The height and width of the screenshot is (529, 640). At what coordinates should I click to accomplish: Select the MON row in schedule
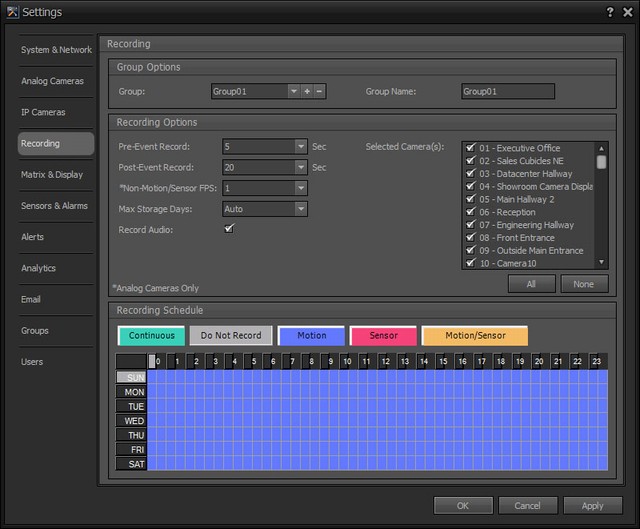click(131, 392)
